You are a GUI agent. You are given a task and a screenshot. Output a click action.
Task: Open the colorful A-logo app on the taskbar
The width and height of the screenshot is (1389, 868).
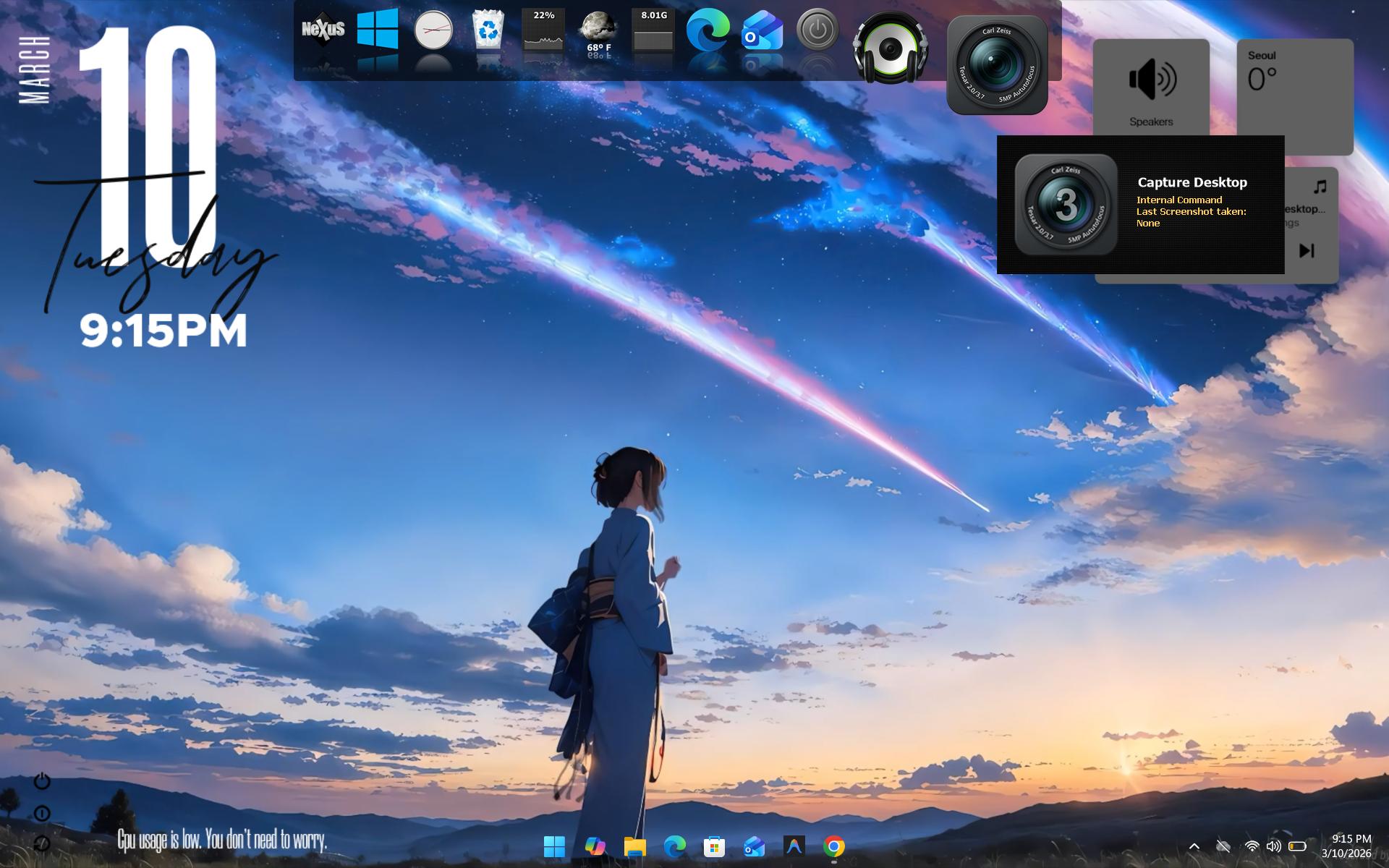tap(794, 846)
